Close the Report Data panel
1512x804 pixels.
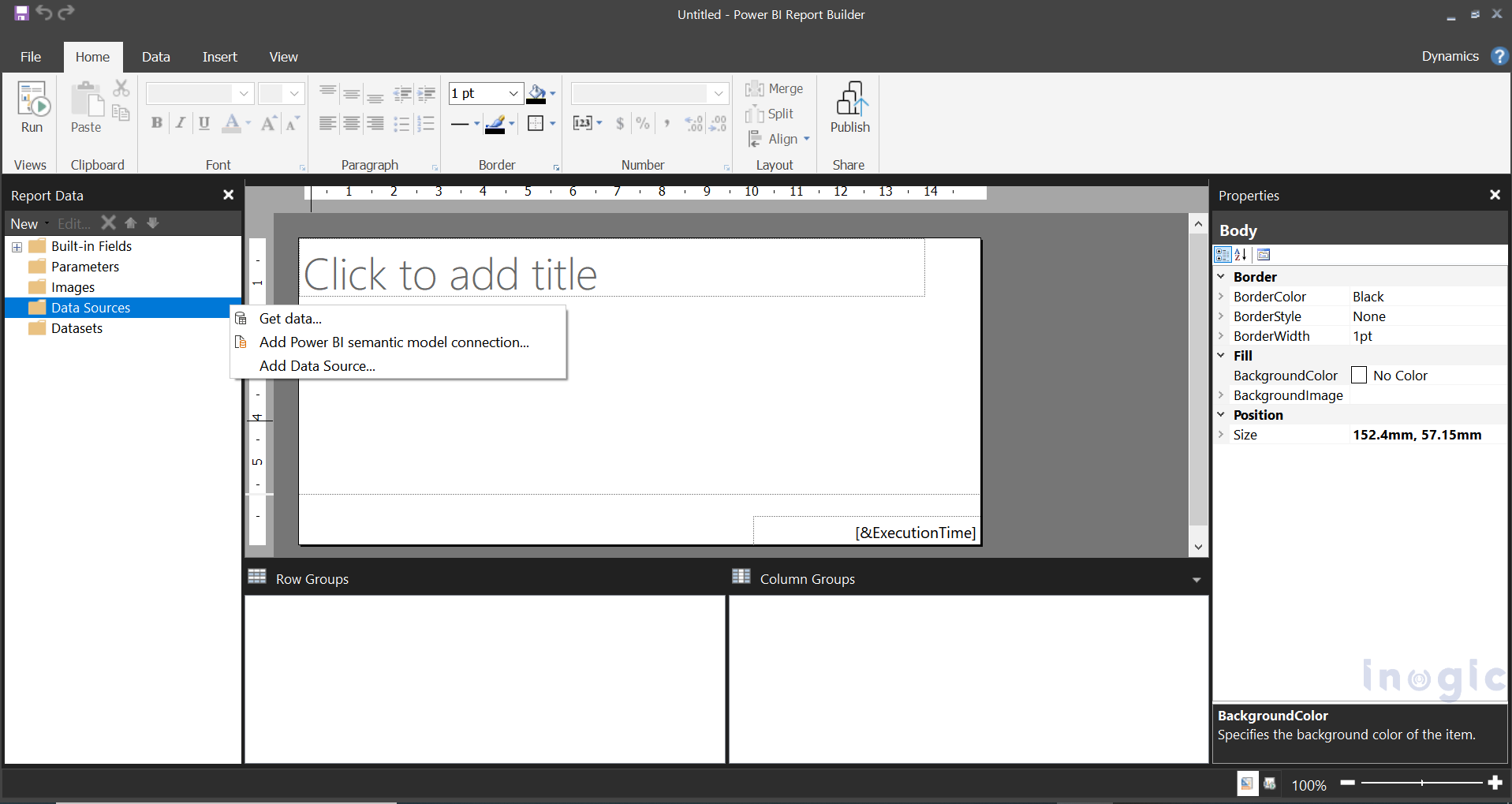tap(228, 195)
